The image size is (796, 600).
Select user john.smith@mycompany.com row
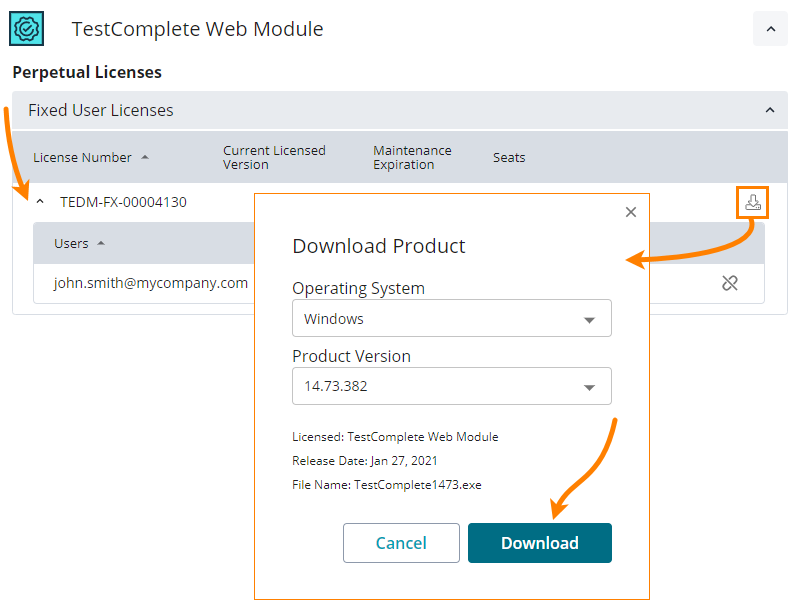[x=150, y=283]
